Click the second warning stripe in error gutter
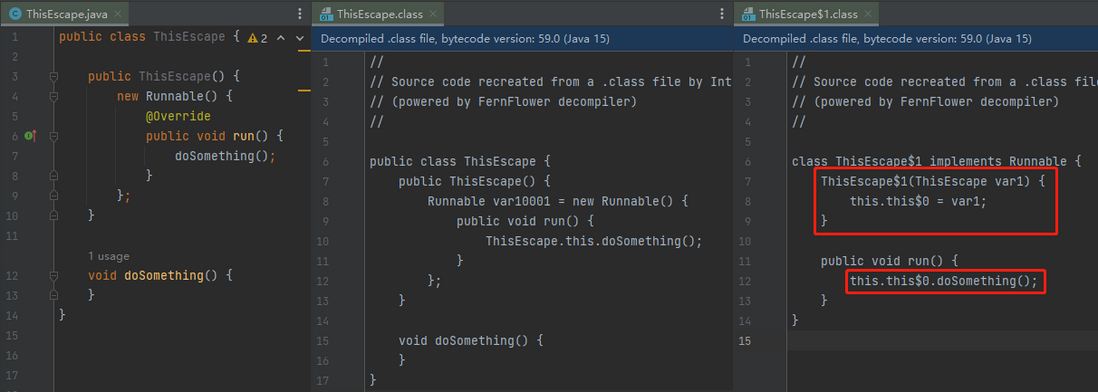Viewport: 1098px width, 392px height. [x=304, y=91]
